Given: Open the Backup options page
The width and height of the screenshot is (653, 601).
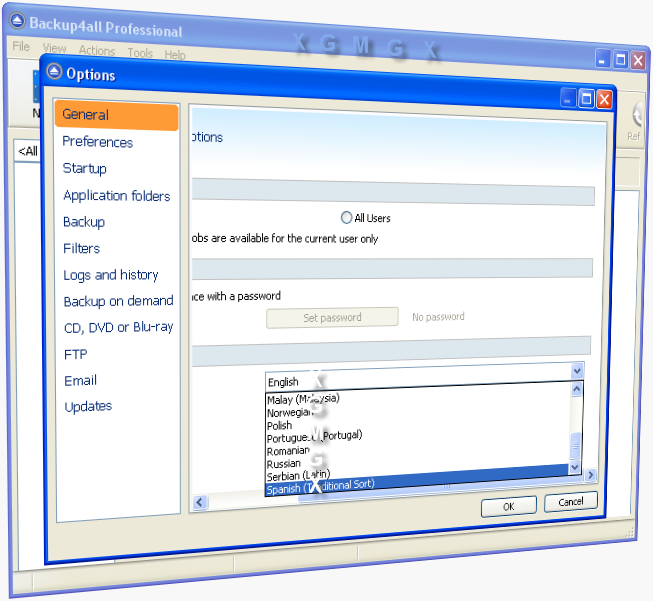Looking at the screenshot, I should click(84, 222).
